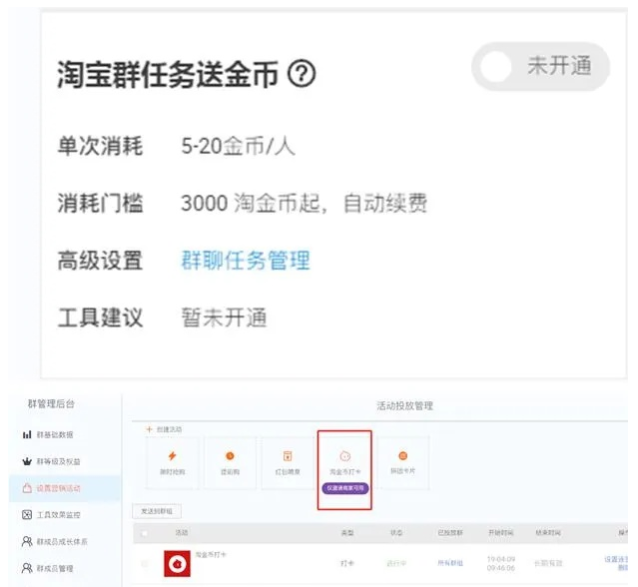
Task: Tick the select-all checkbox in table header
Action: pyautogui.click(x=144, y=533)
